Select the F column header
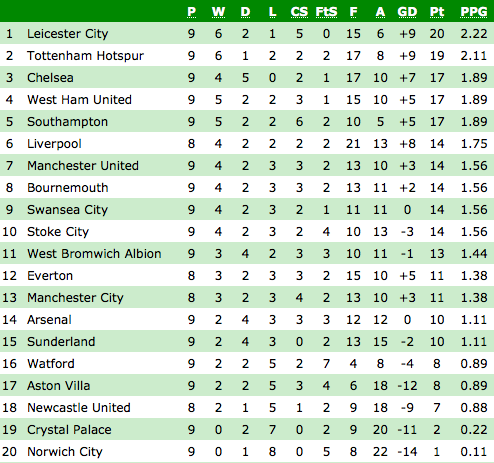 [353, 12]
